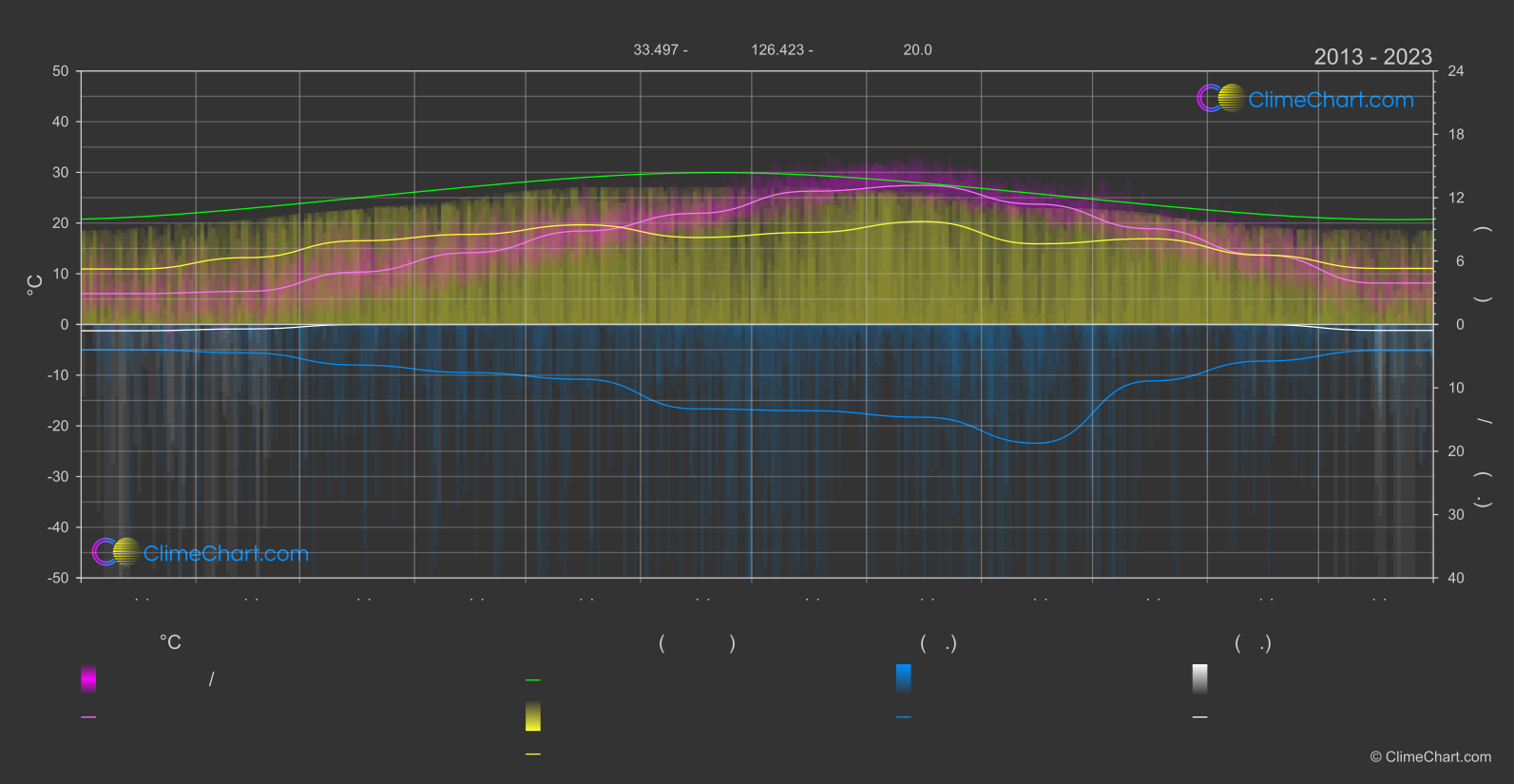Click the ClimeChart.com logo icon near the -40 axis label

(x=117, y=552)
